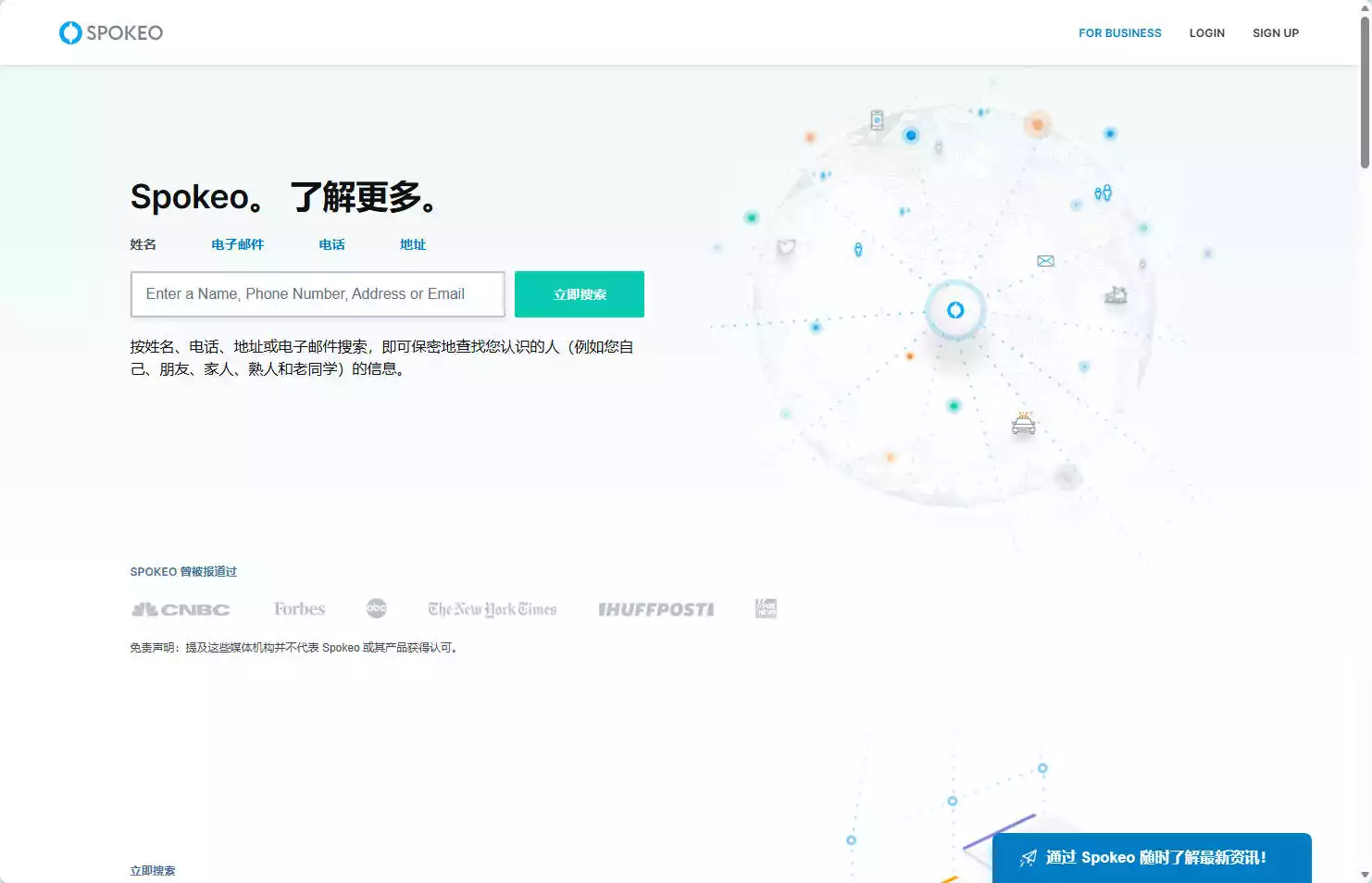Switch to the 地址 search tab
The height and width of the screenshot is (883, 1372).
click(413, 244)
